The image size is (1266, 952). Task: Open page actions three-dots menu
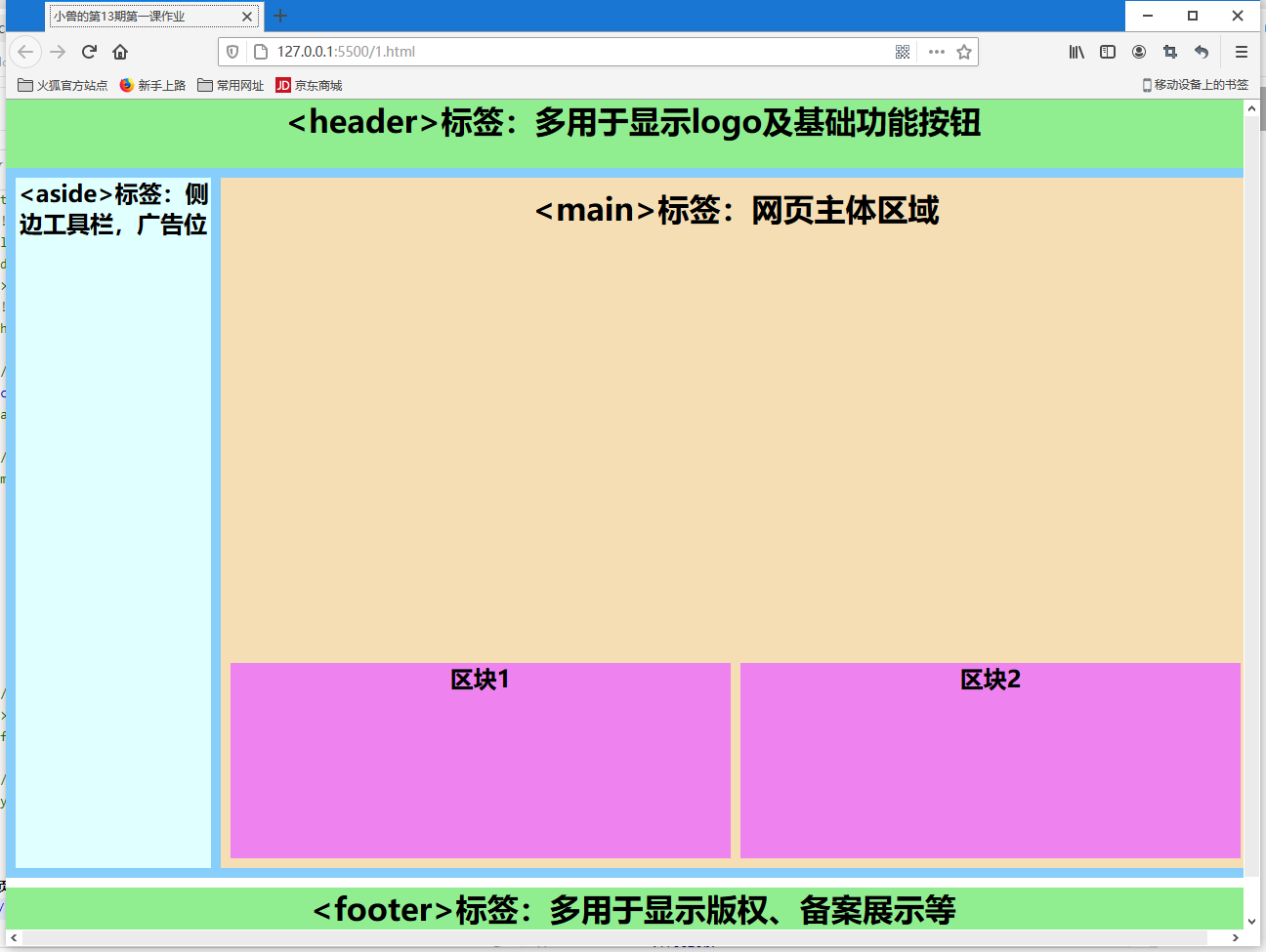click(x=937, y=52)
